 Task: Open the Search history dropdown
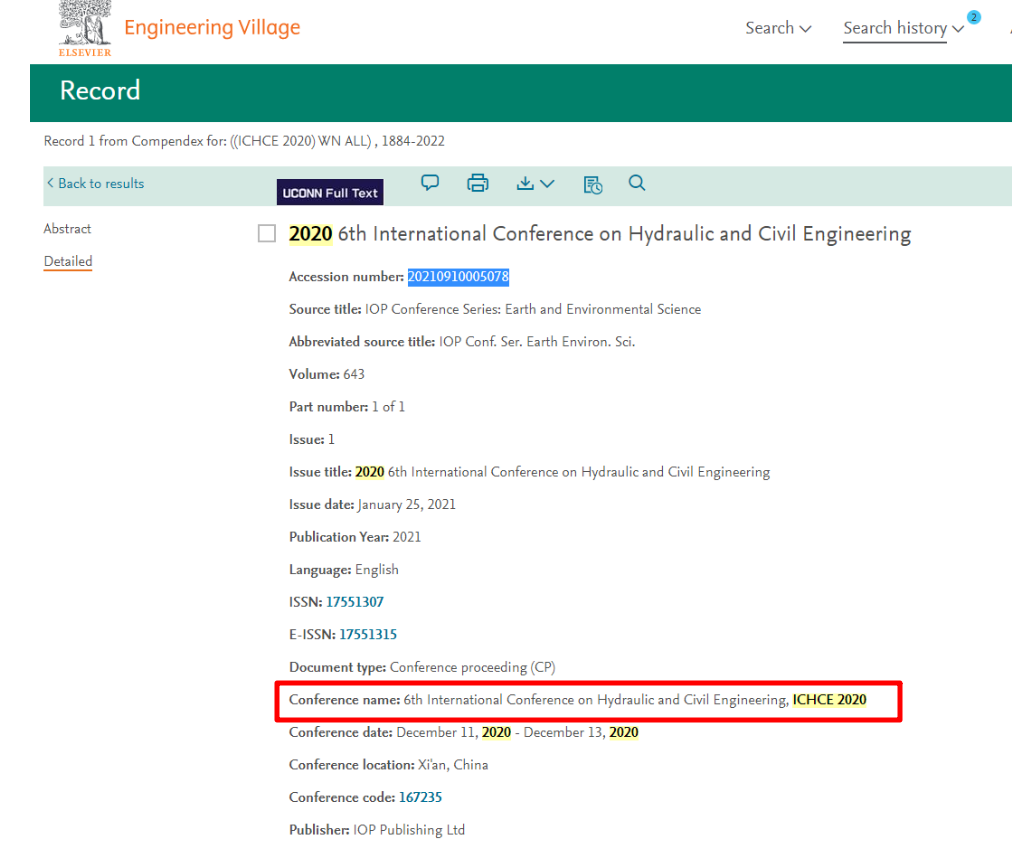(x=903, y=28)
